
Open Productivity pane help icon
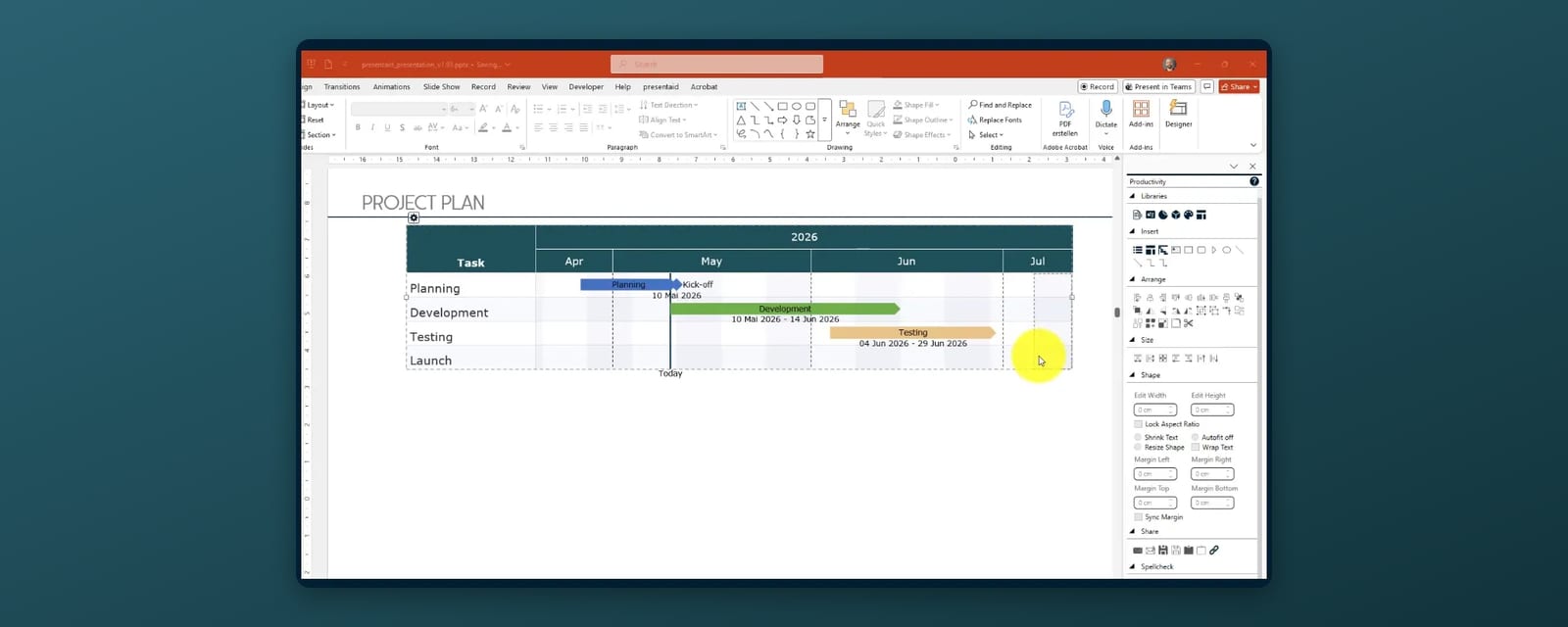[1253, 181]
